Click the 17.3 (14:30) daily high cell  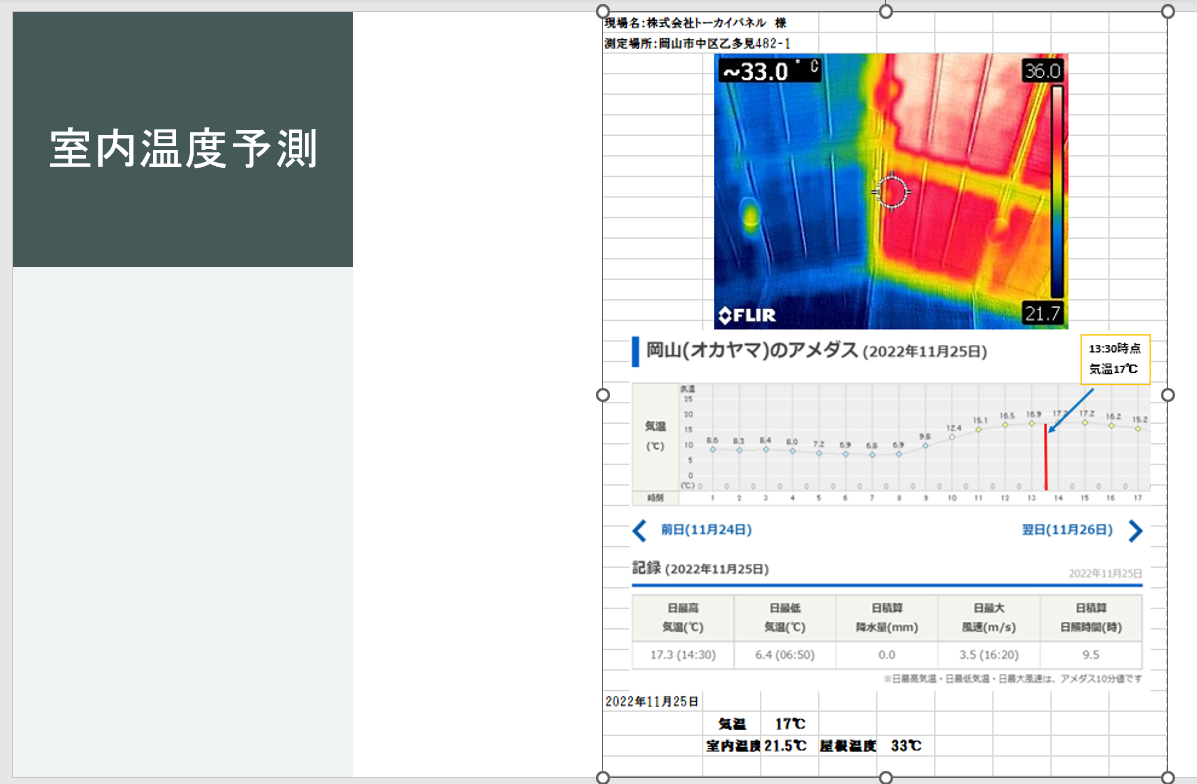point(682,655)
